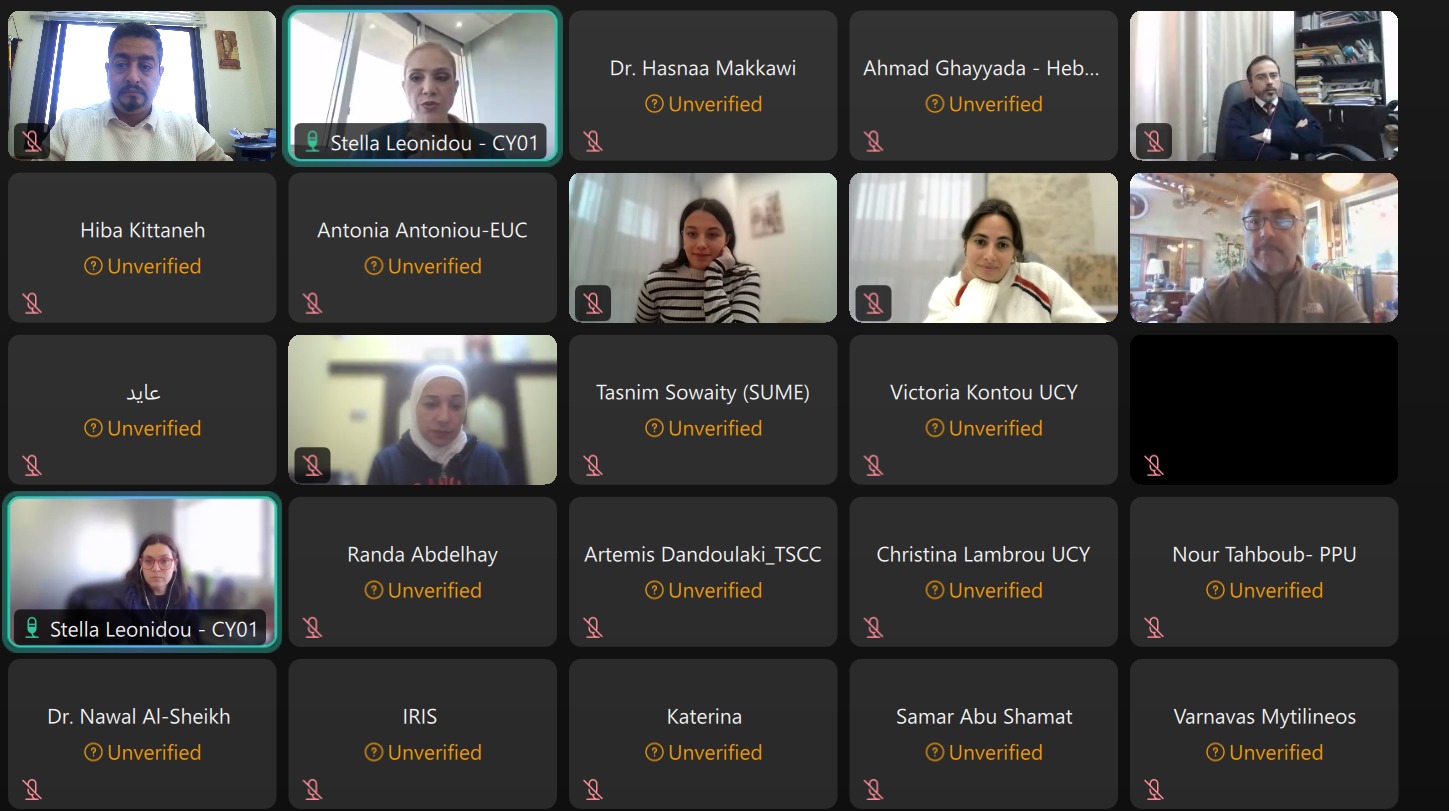The width and height of the screenshot is (1449, 811).
Task: Select Artemis Dandoulaki_TSCC participant name
Action: (x=703, y=554)
